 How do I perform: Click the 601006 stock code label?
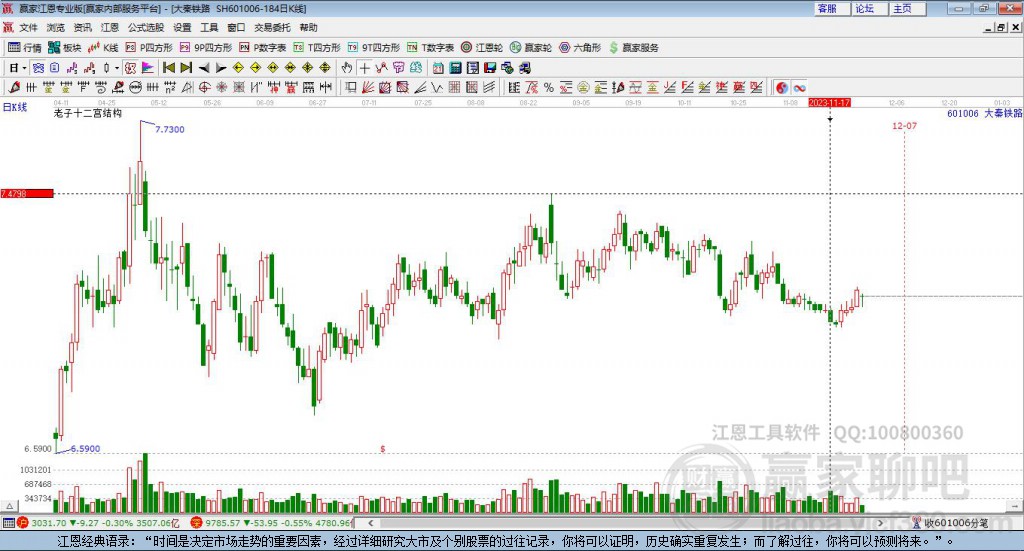click(963, 114)
